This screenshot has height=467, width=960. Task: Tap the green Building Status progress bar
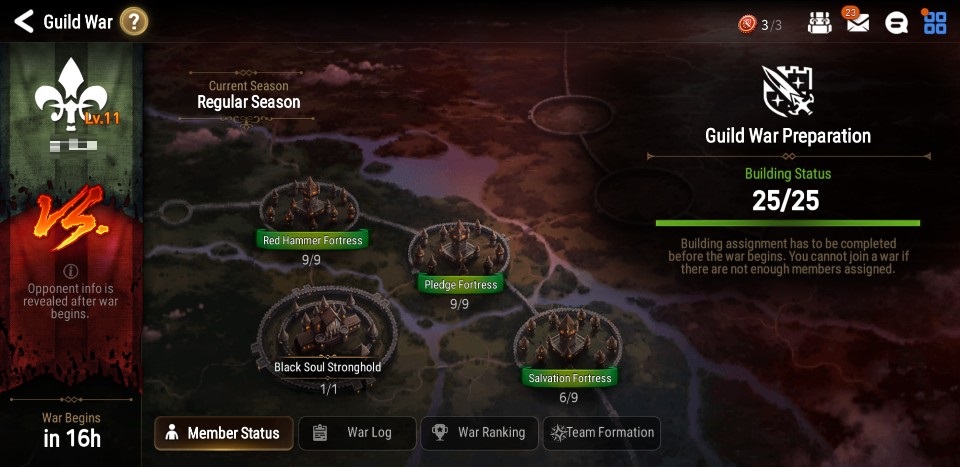pos(787,223)
